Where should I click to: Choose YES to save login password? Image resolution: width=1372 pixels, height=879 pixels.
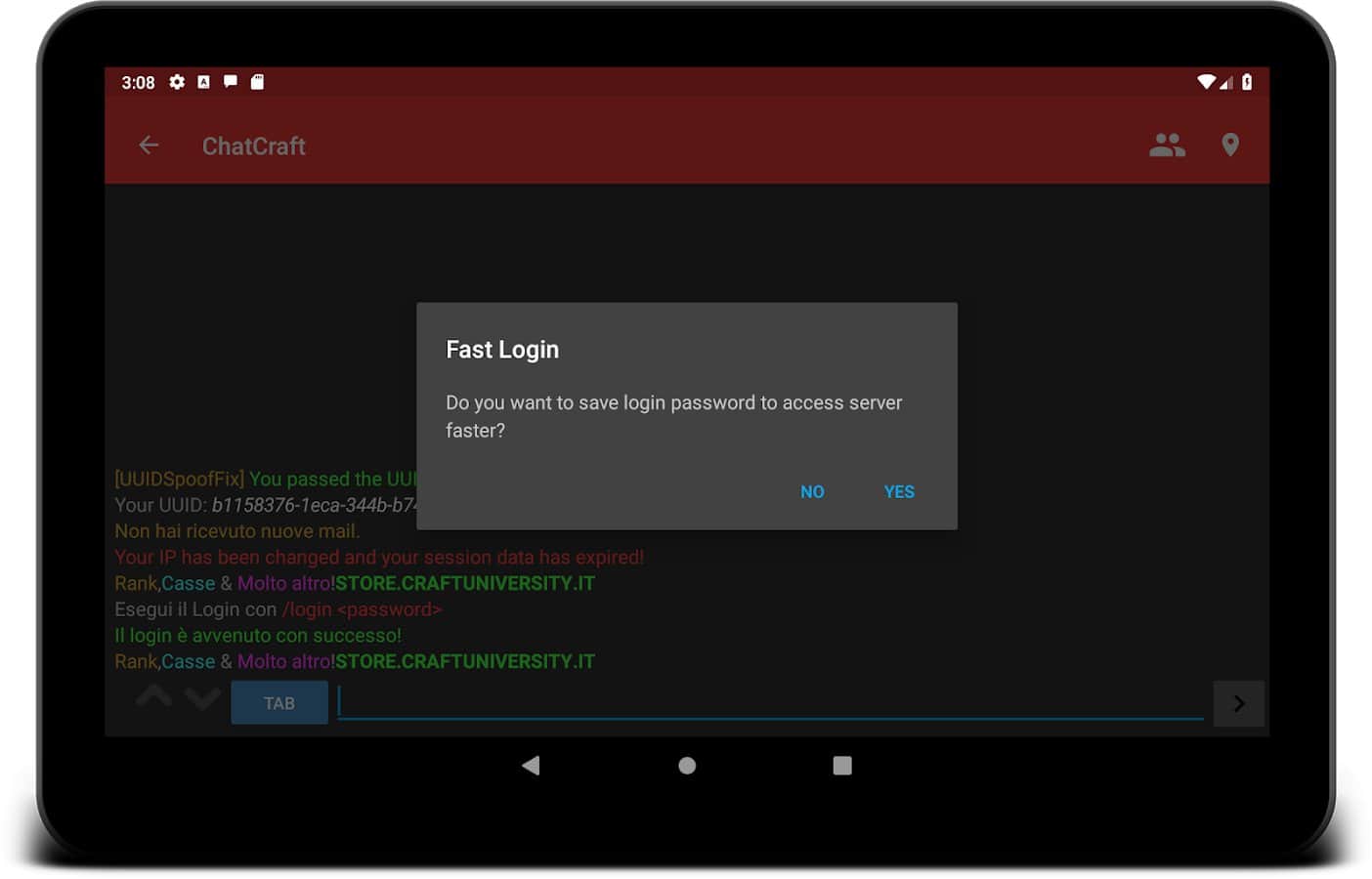[898, 492]
